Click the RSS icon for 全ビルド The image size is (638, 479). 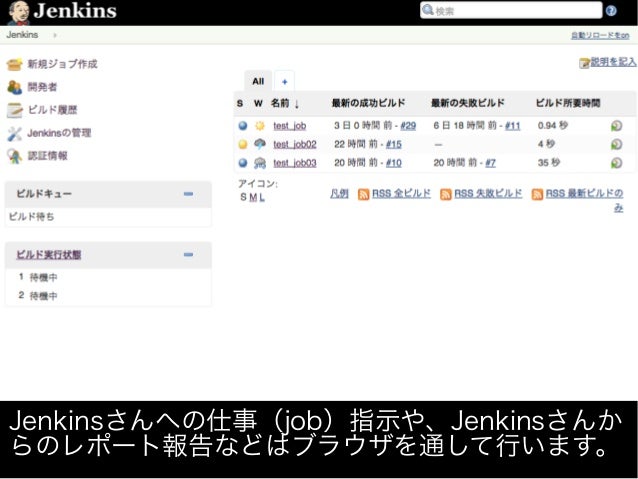pyautogui.click(x=363, y=194)
